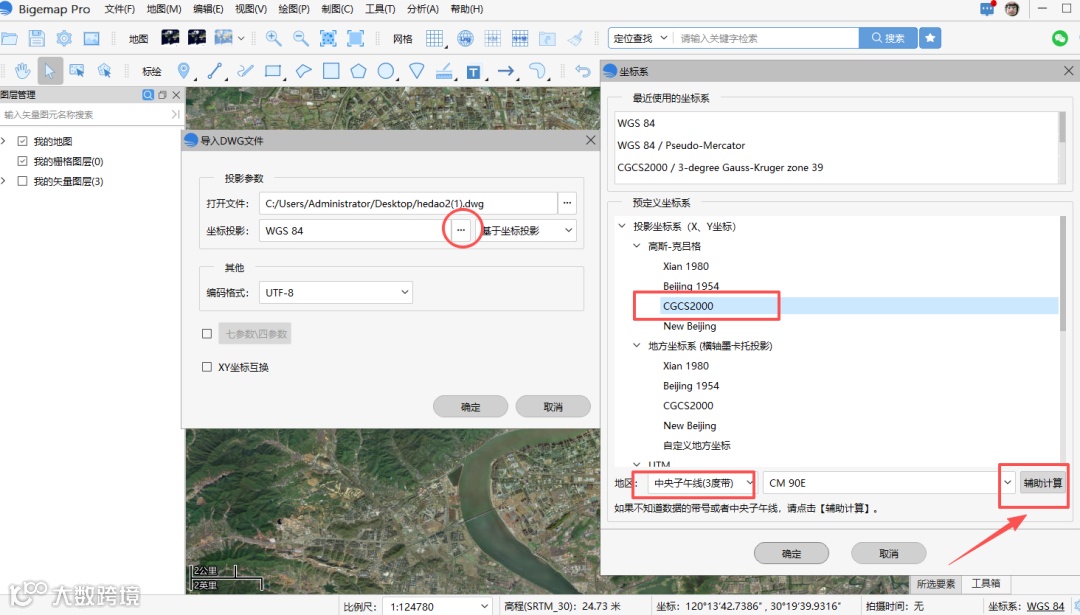This screenshot has width=1080, height=615.
Task: Select 'CGCS2000 / 3-degree Gauss-Kruger zone 39'
Action: point(720,167)
